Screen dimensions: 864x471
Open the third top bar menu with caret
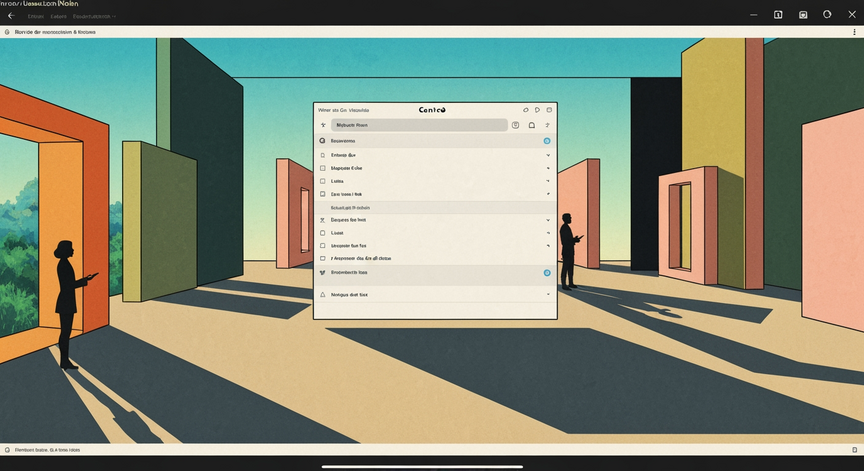(94, 17)
